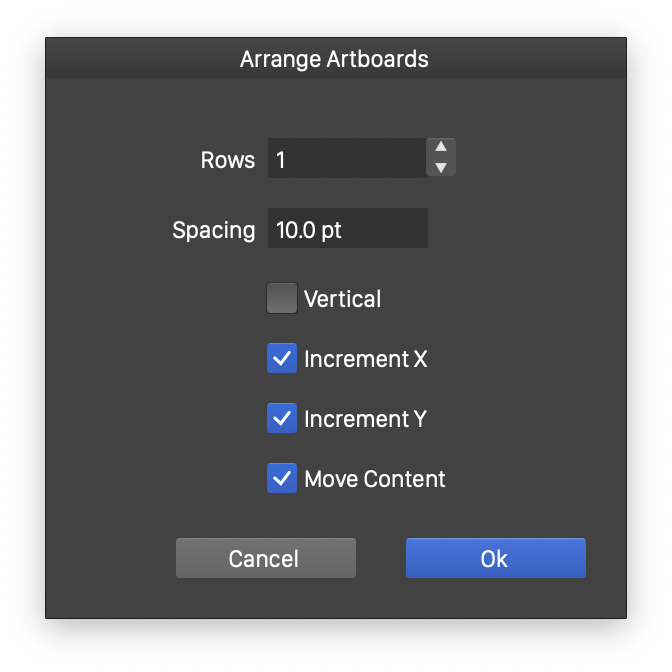Click the Increment Y label text

point(365,419)
